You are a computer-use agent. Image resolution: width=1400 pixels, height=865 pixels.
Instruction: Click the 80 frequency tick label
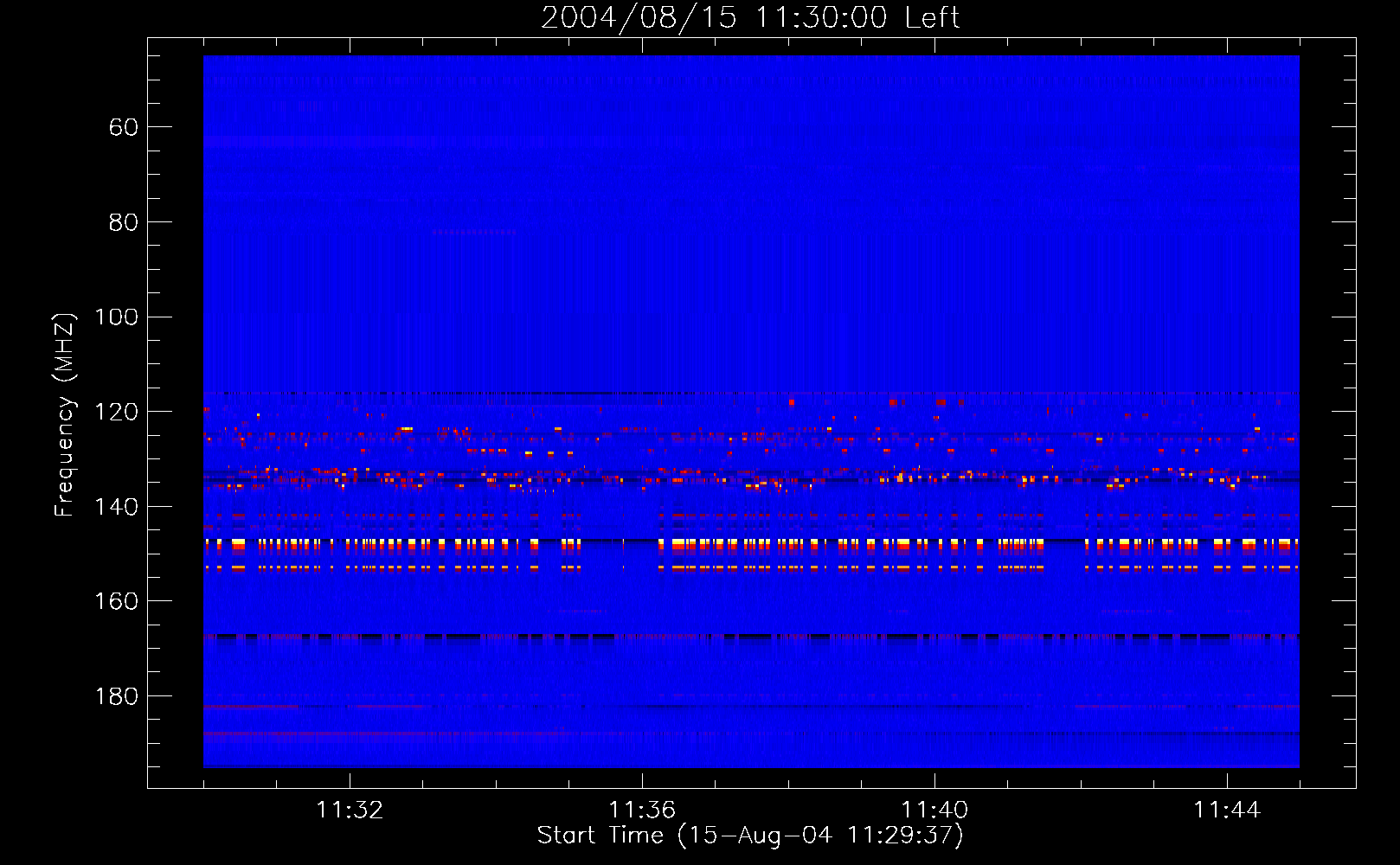(124, 222)
